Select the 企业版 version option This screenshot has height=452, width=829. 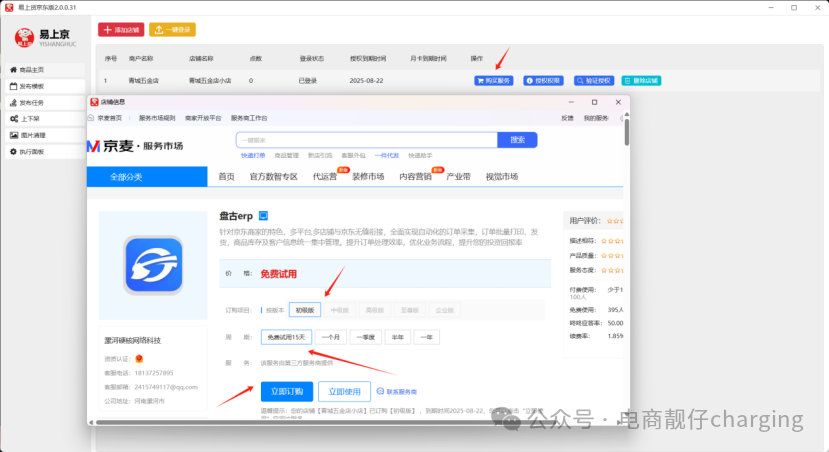click(445, 310)
